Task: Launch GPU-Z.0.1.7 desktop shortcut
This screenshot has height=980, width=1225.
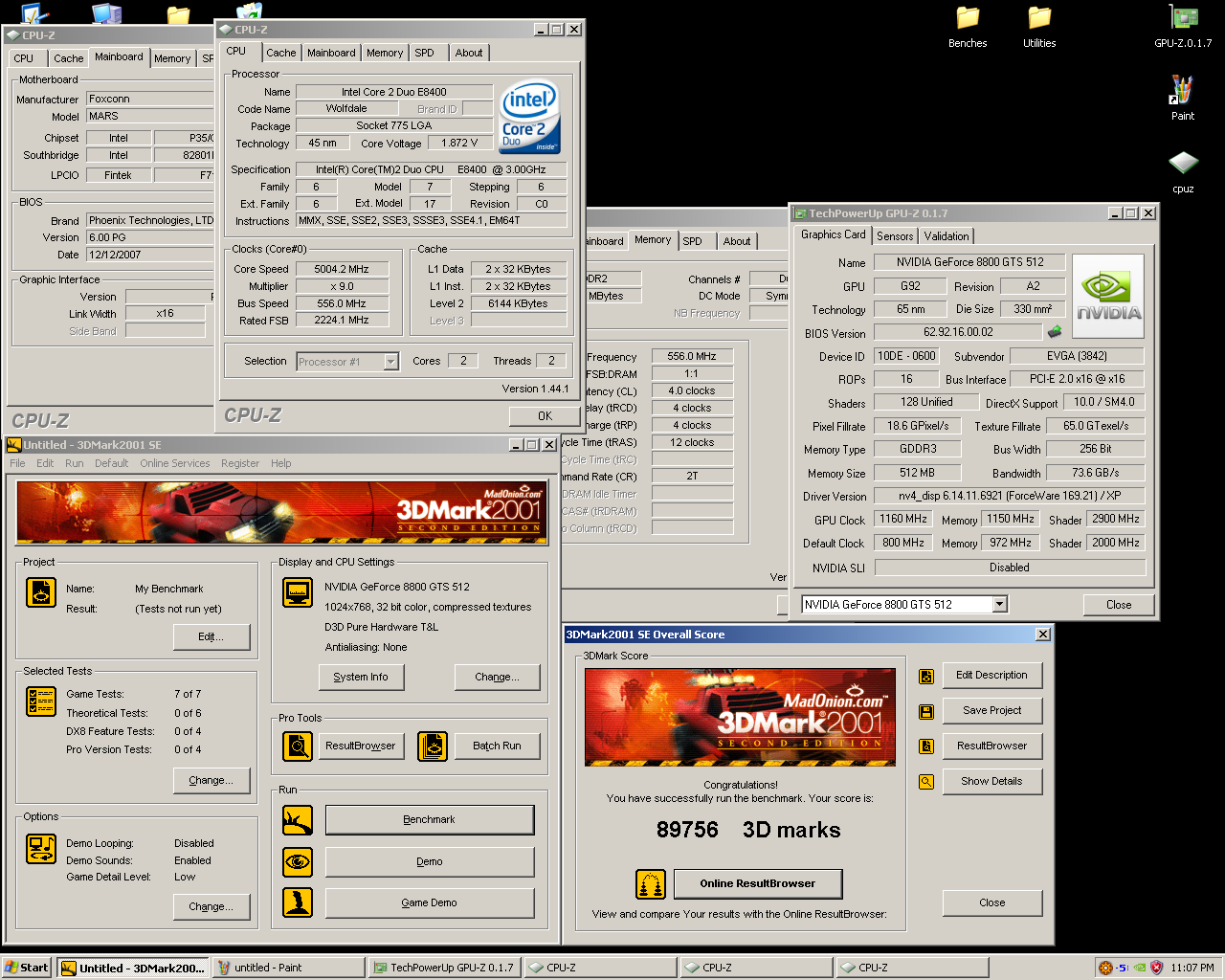Action: click(1183, 26)
